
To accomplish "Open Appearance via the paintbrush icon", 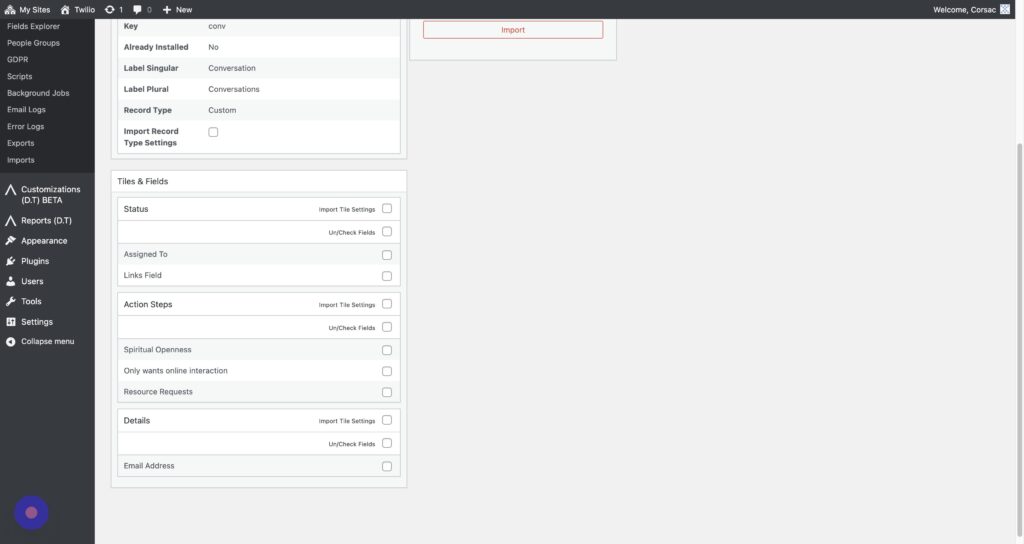I will click(x=11, y=241).
